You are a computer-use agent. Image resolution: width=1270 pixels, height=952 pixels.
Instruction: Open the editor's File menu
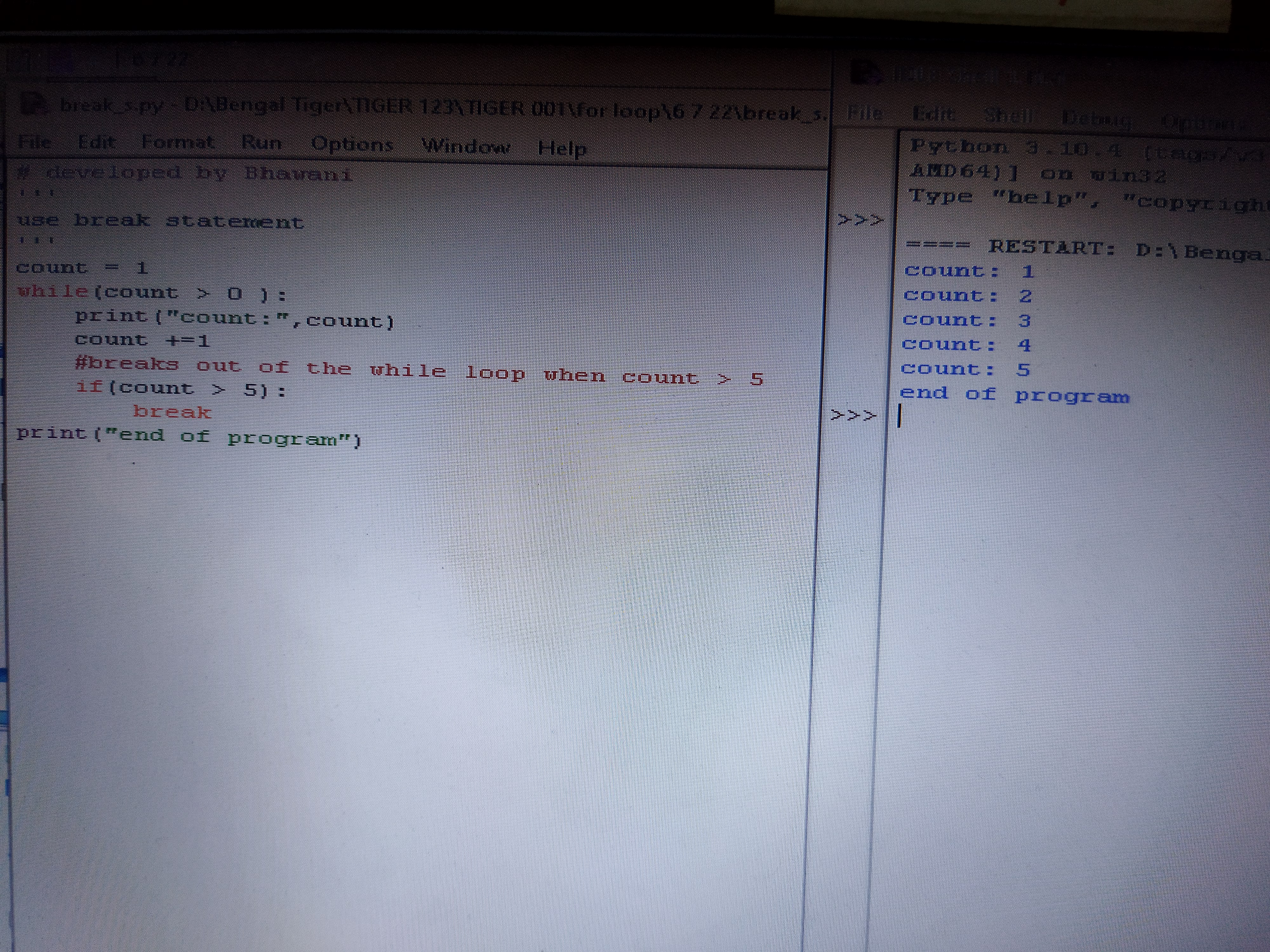34,141
